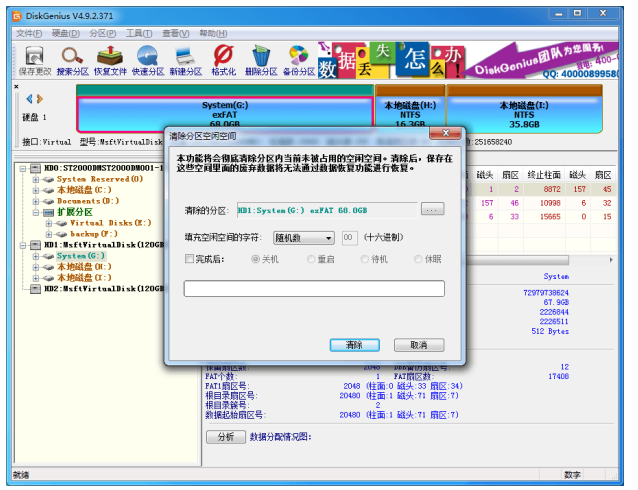
Task: Click the 取消 (cancel) button in dialog
Action: coord(419,345)
